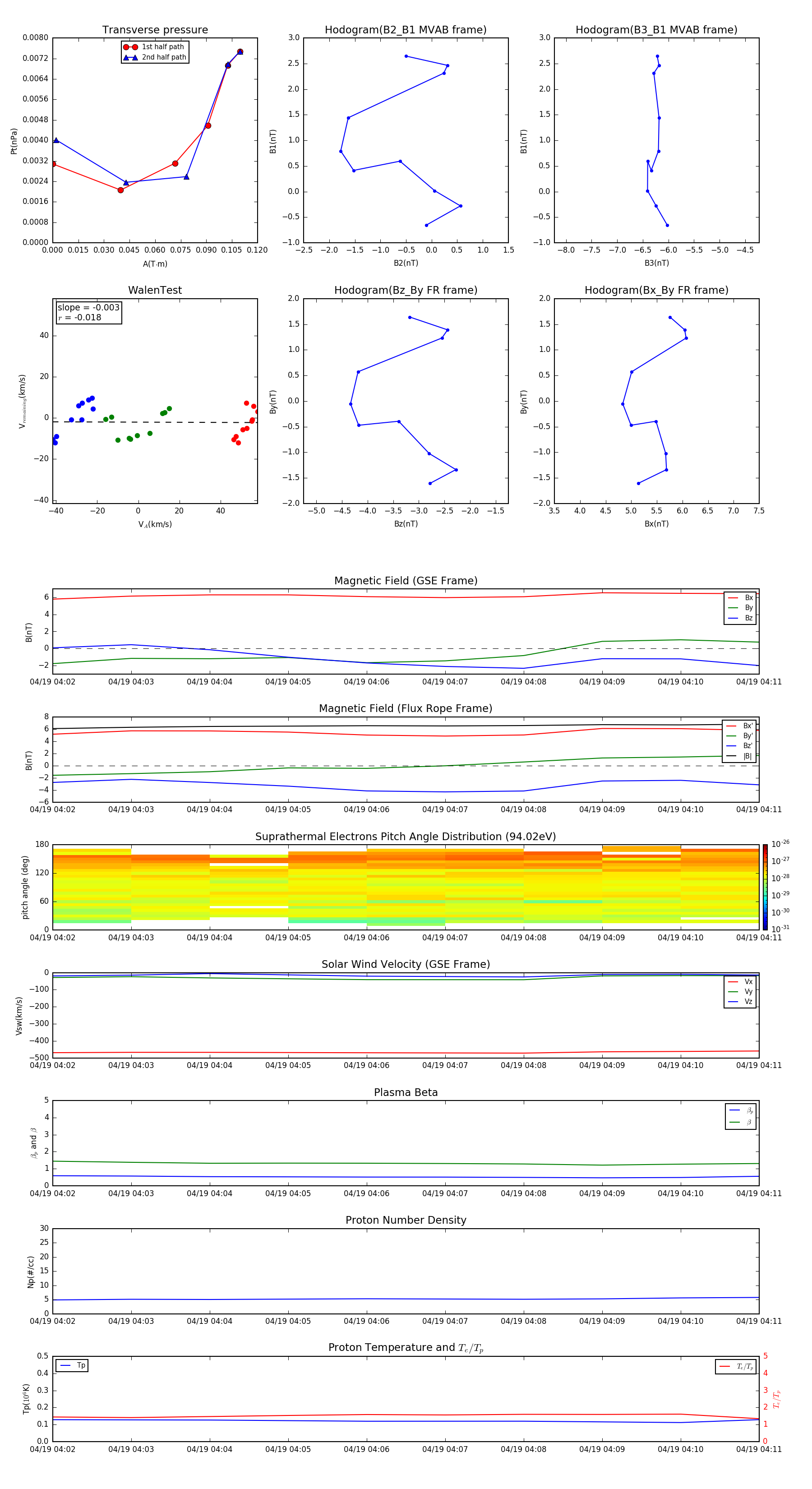Screen dimensions: 812x1489
Task: Click the red peak marker in Transverse pressure
Action: [x=240, y=51]
